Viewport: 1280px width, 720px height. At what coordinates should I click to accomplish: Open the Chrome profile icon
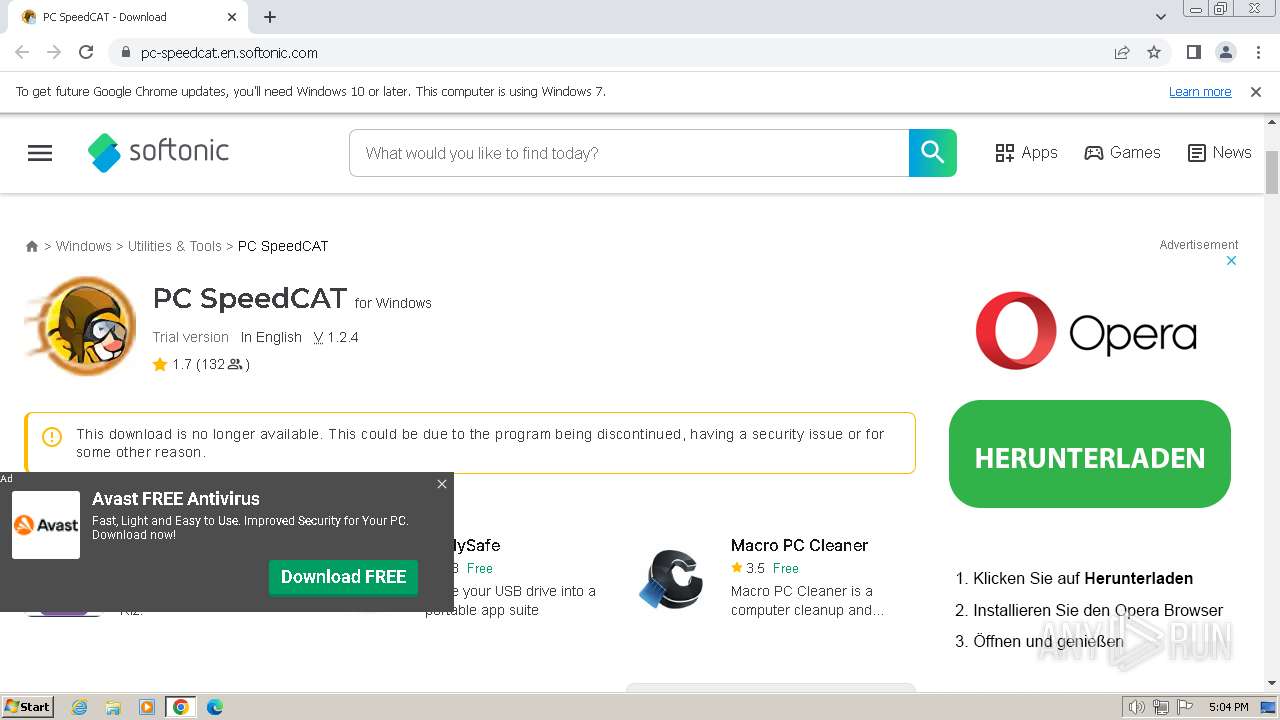[x=1225, y=52]
